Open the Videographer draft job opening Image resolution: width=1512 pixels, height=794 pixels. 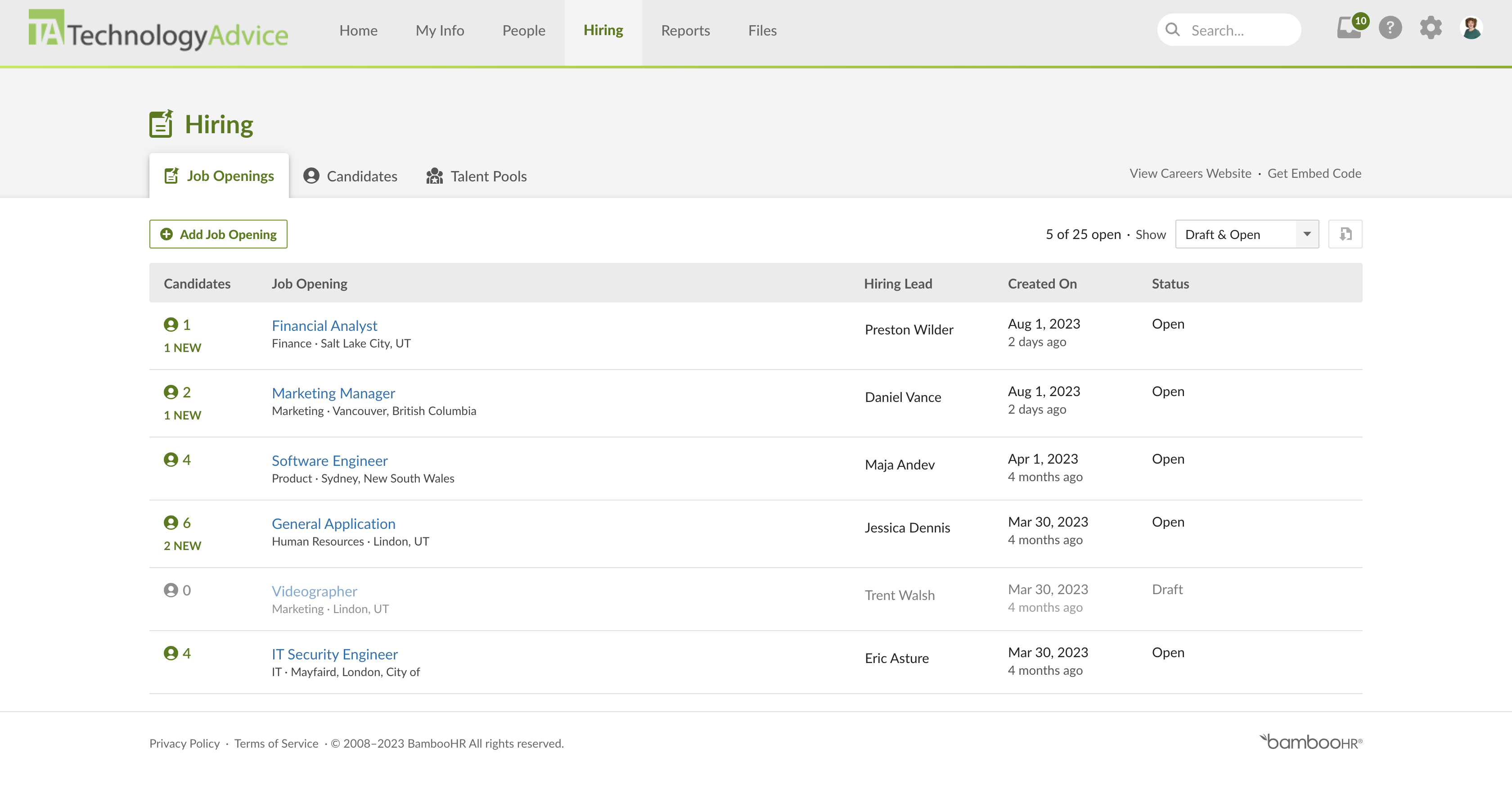coord(314,591)
